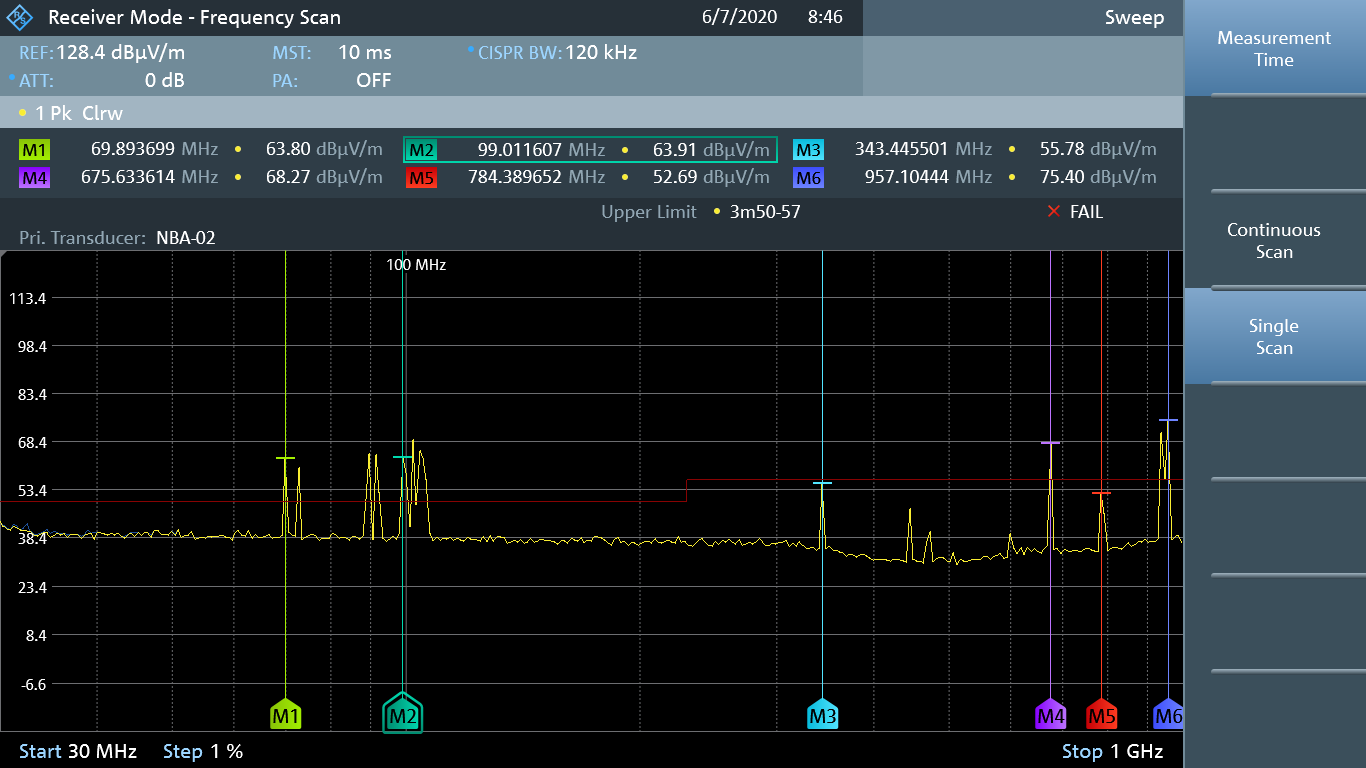Click M1 frequency 69.893699 MHz
This screenshot has width=1366, height=768.
pyautogui.click(x=154, y=149)
